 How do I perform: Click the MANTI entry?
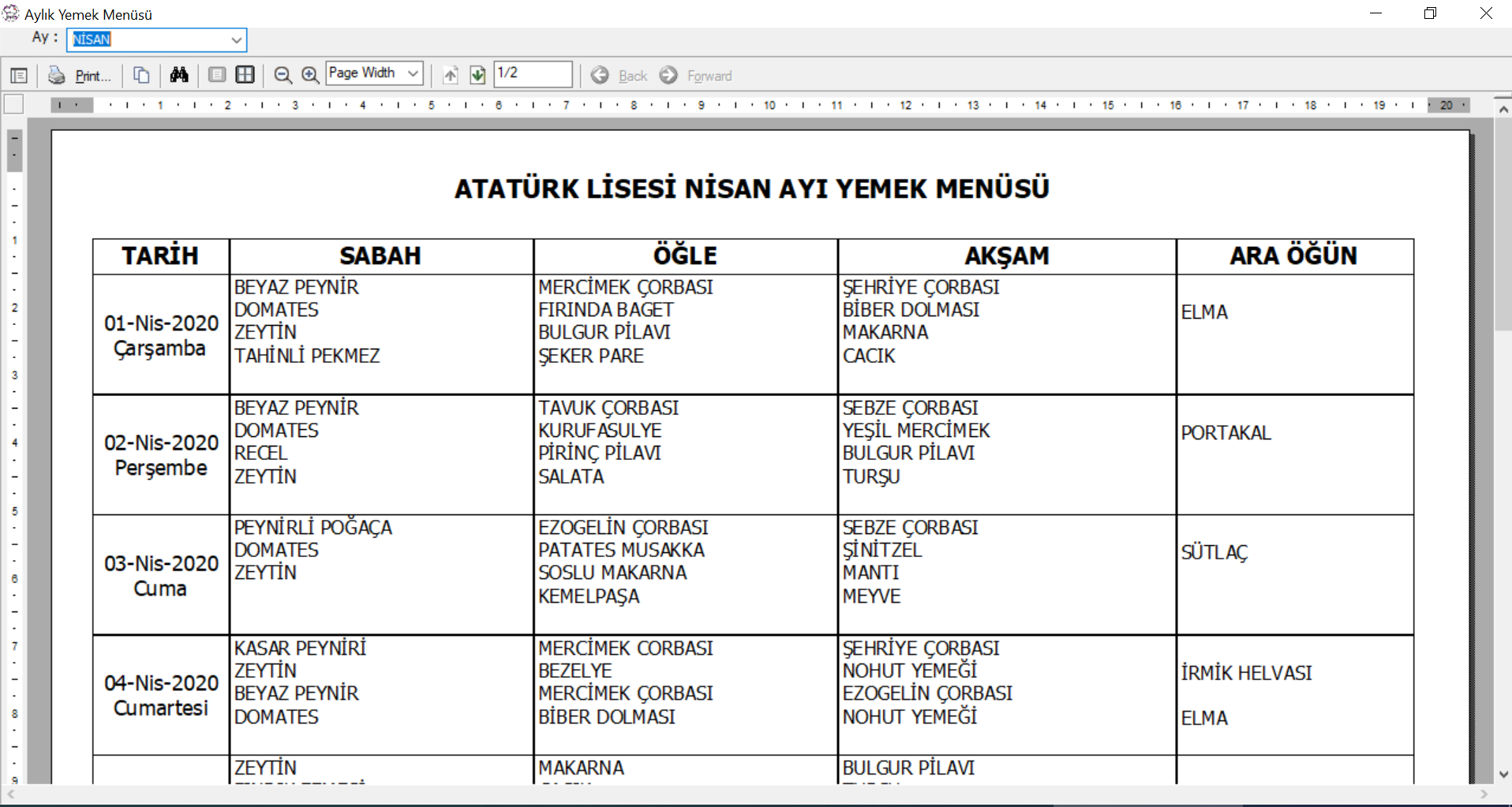(870, 573)
